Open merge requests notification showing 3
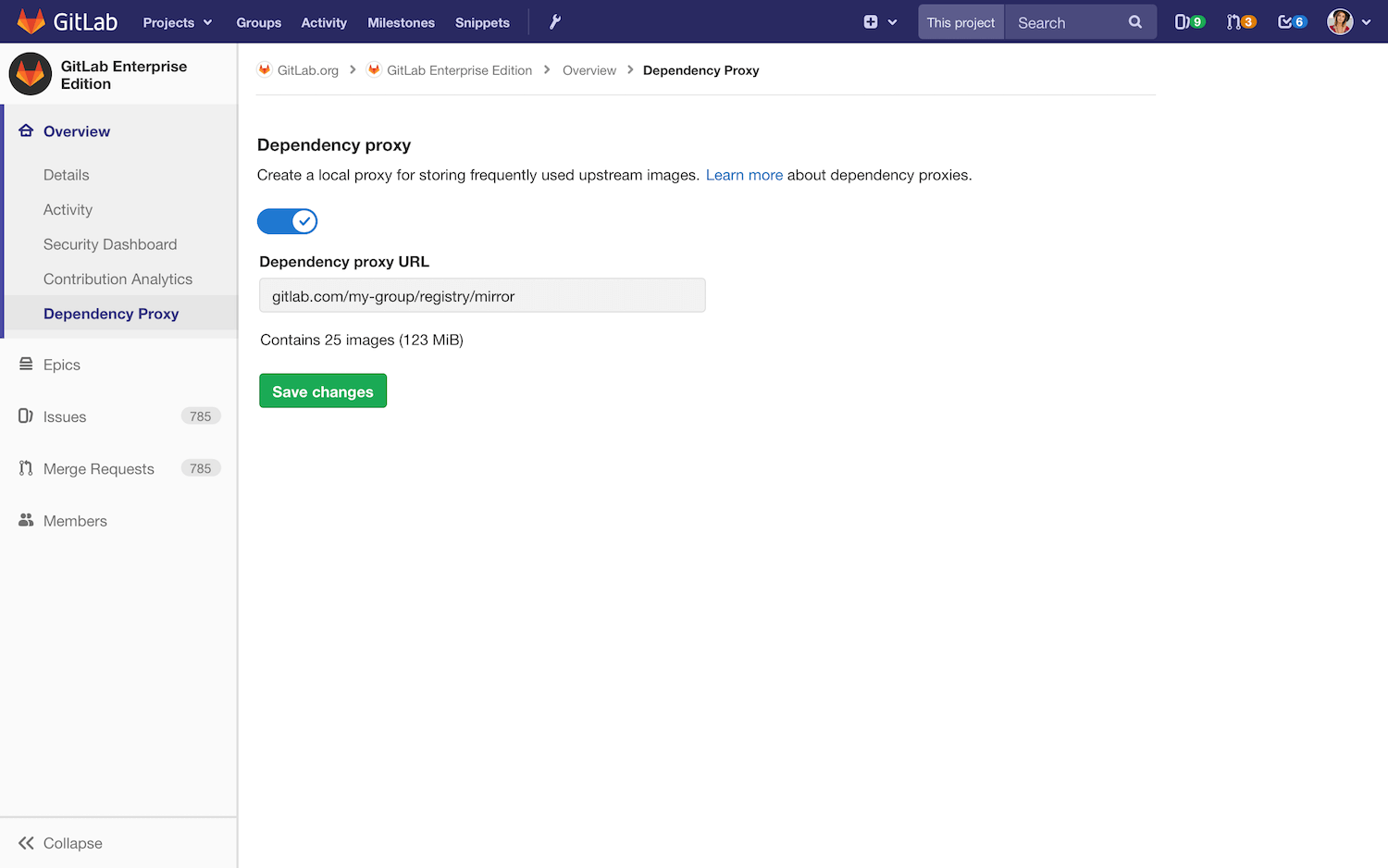 1241,21
